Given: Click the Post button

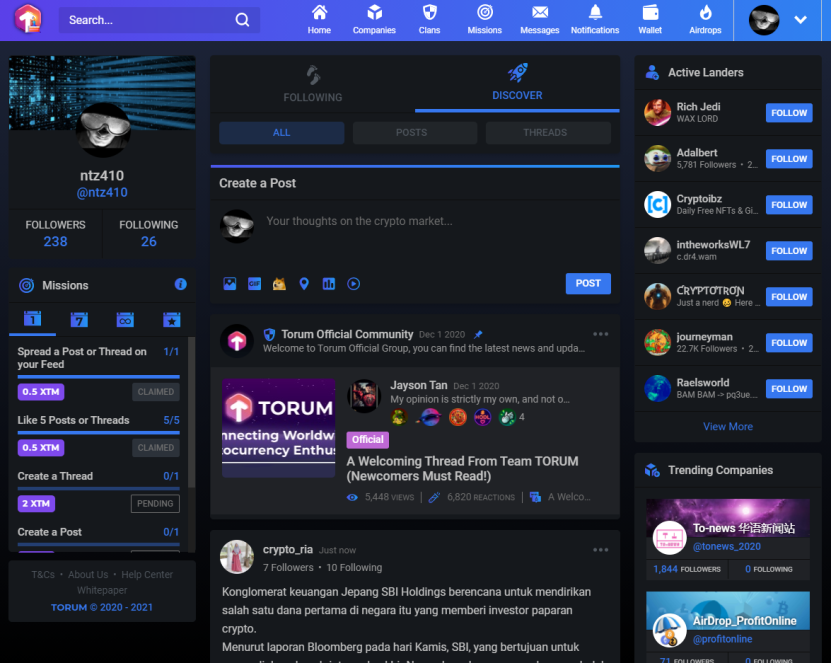Looking at the screenshot, I should (588, 284).
